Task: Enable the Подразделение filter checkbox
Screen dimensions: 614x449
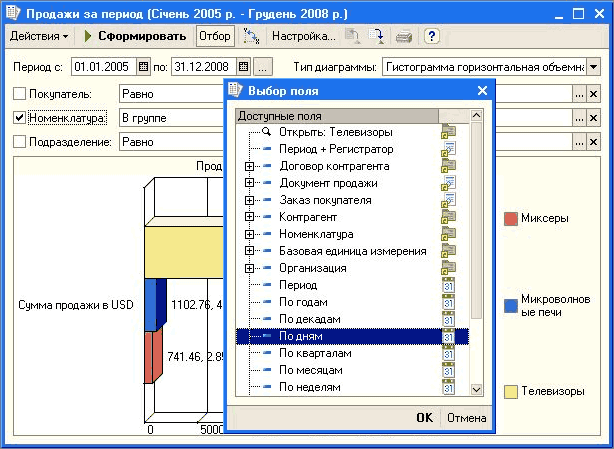Action: click(19, 142)
